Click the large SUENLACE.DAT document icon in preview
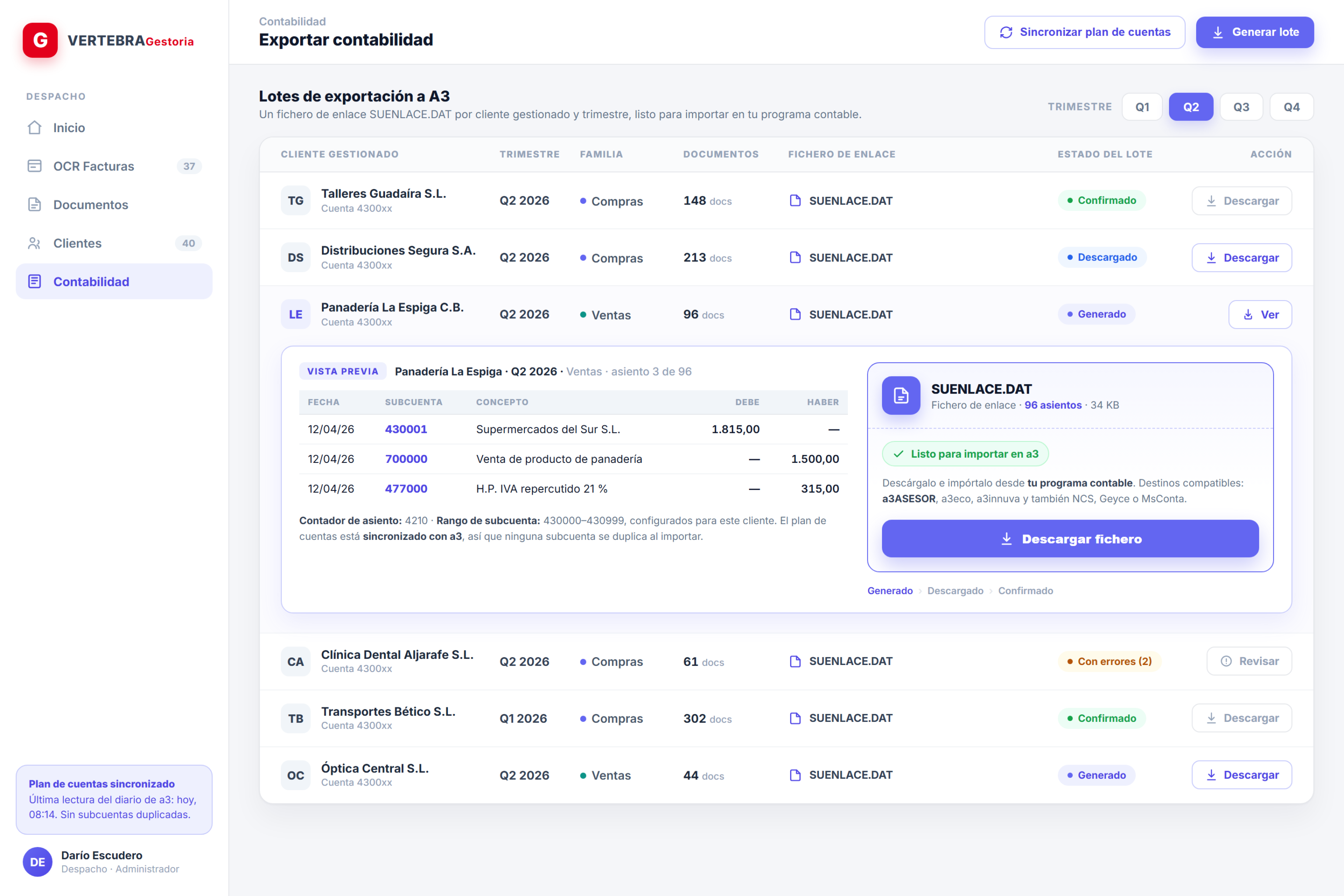The height and width of the screenshot is (896, 1344). click(x=901, y=395)
